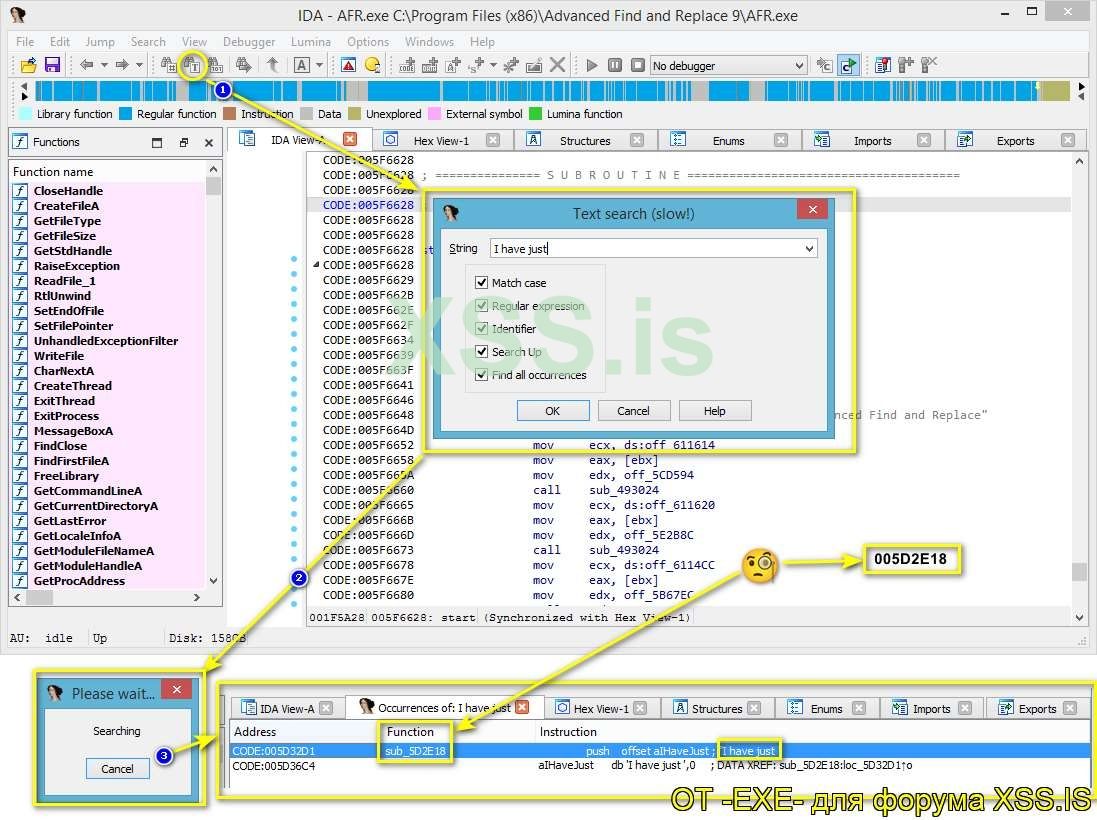Toggle the Match case checkbox

[482, 283]
